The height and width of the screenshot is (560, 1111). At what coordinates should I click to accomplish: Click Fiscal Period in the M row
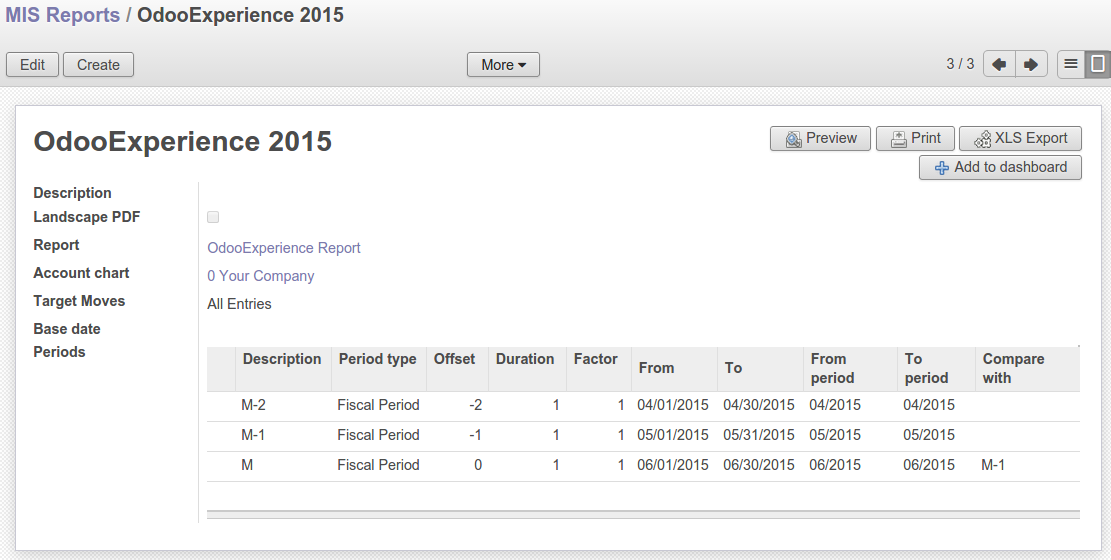(x=378, y=465)
